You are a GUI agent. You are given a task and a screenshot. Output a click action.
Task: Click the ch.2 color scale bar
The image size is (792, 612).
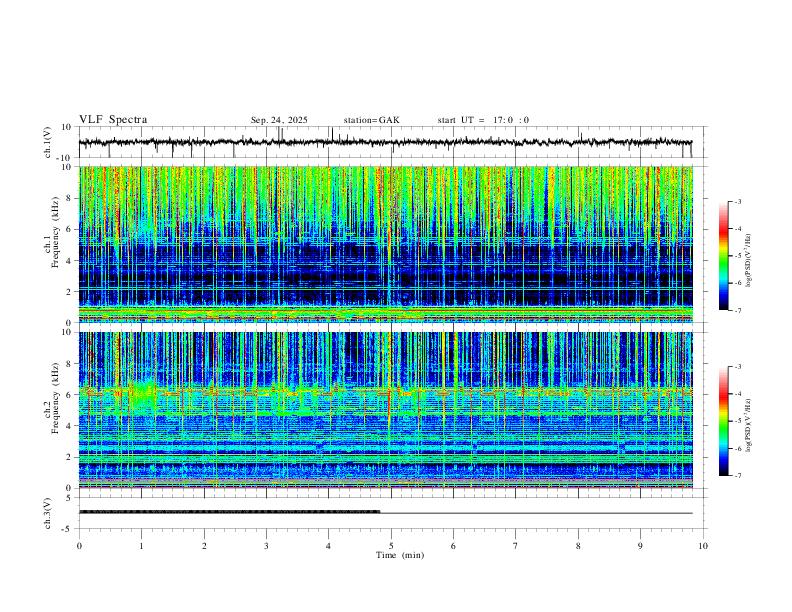(x=723, y=421)
